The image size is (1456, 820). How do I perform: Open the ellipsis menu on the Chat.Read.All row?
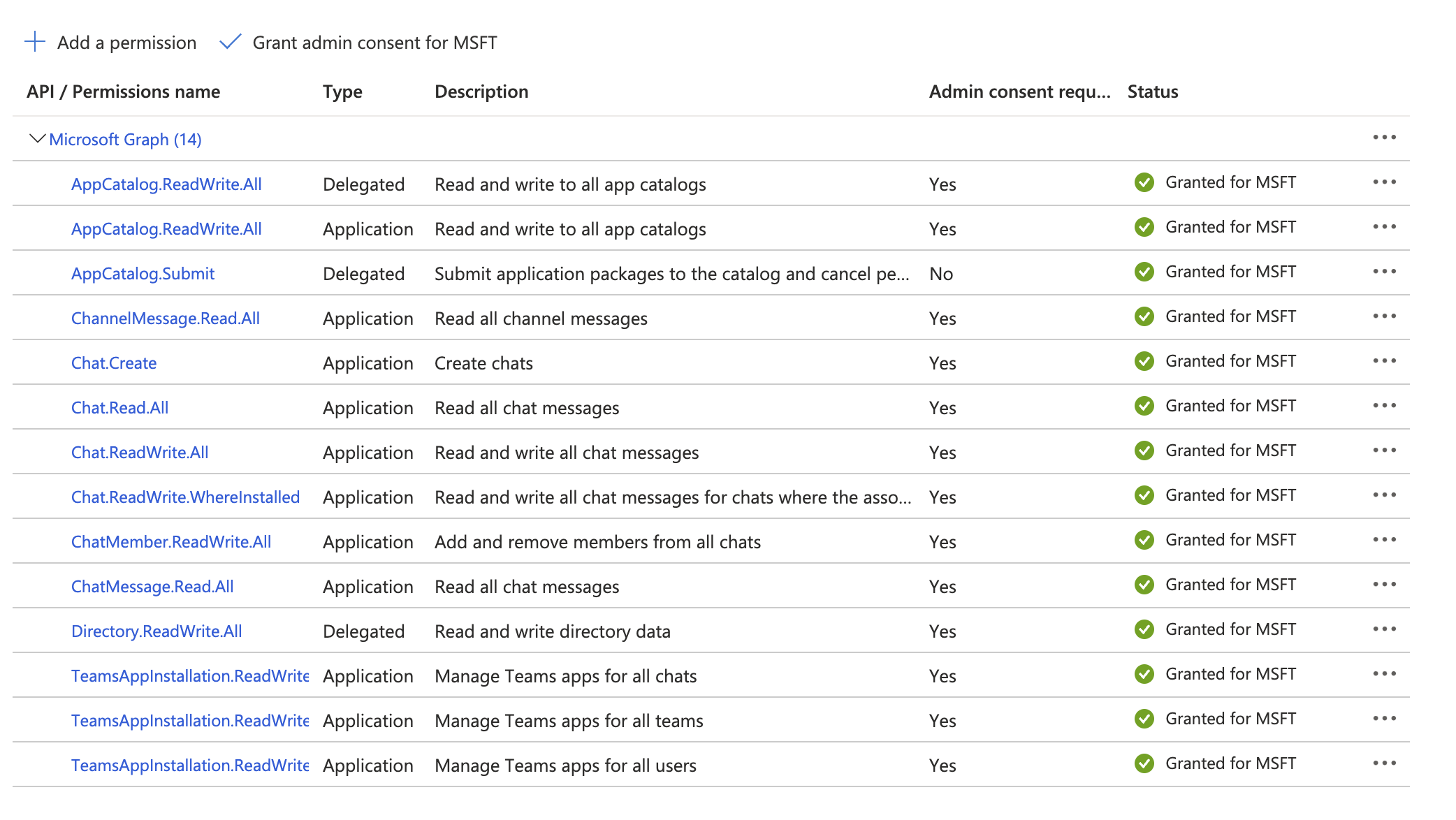[1384, 406]
